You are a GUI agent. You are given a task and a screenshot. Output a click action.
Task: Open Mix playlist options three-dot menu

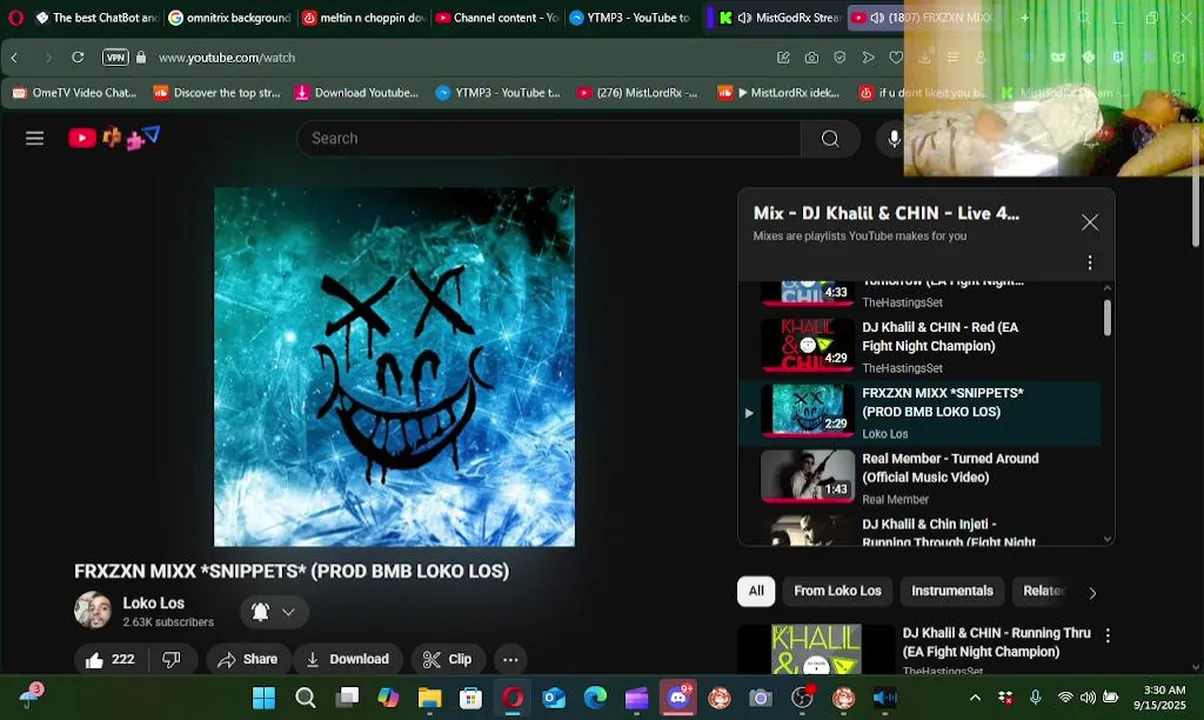click(1090, 262)
